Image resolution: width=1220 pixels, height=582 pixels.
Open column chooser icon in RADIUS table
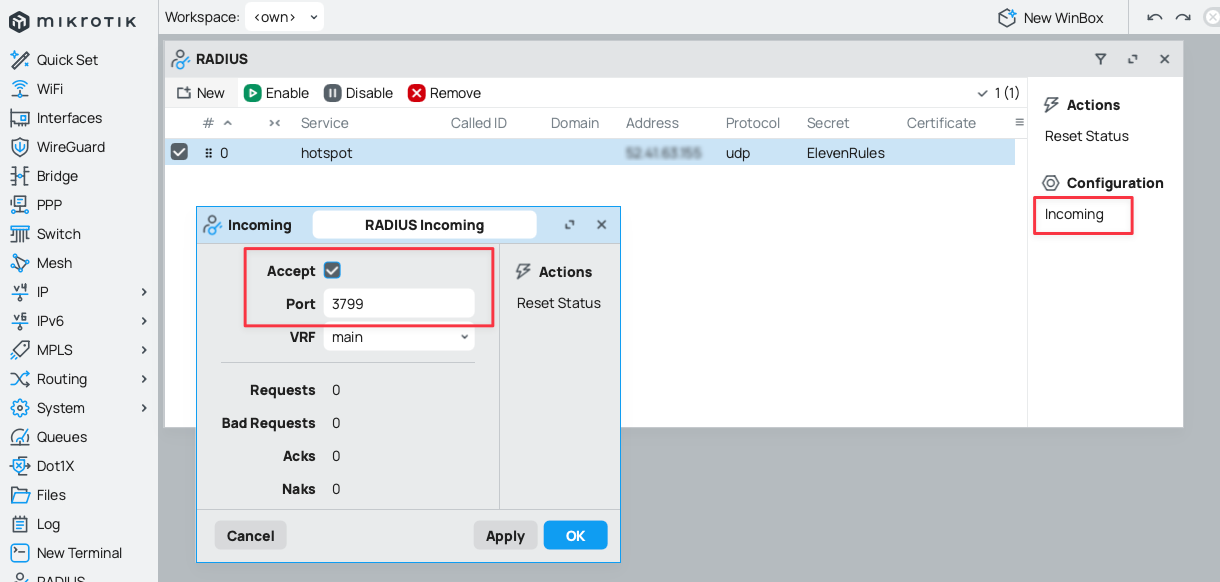pos(1020,122)
